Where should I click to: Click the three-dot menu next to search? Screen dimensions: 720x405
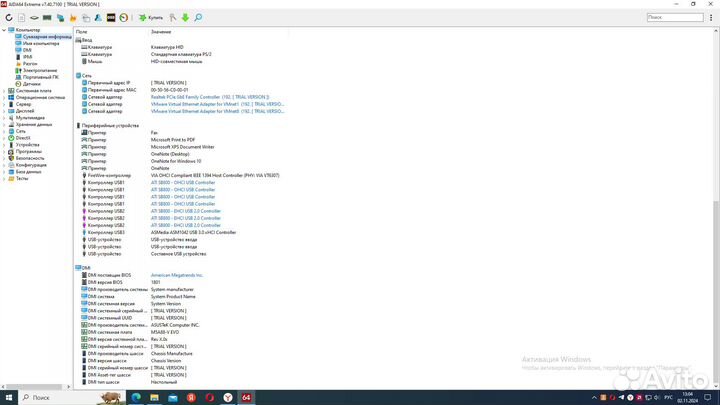pos(711,18)
